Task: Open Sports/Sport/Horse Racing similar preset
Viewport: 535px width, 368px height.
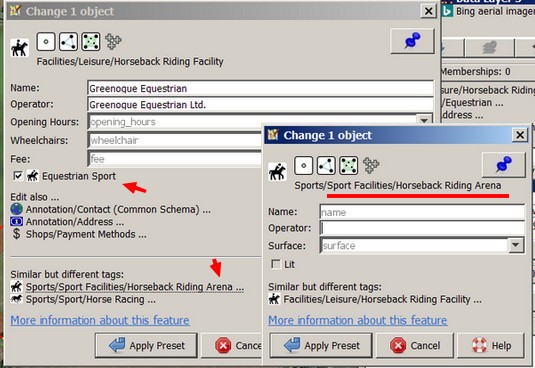Action: tap(90, 299)
